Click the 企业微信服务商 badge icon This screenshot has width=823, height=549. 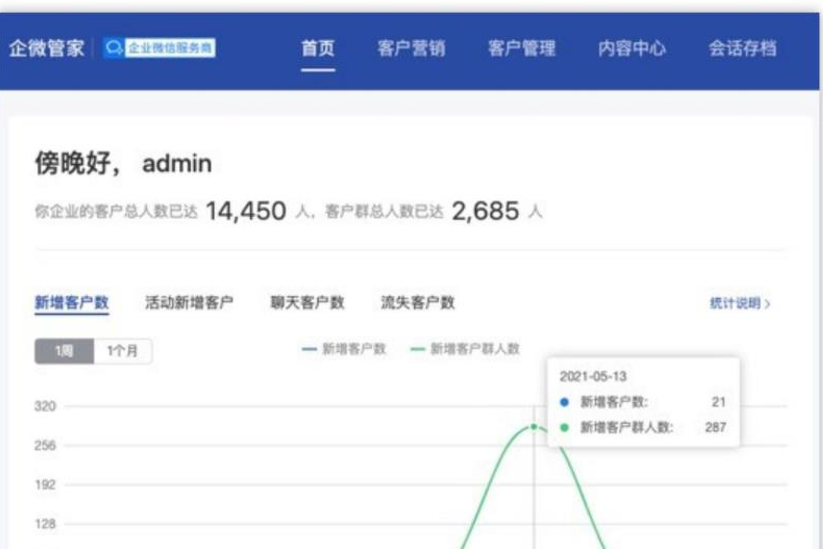tap(159, 48)
